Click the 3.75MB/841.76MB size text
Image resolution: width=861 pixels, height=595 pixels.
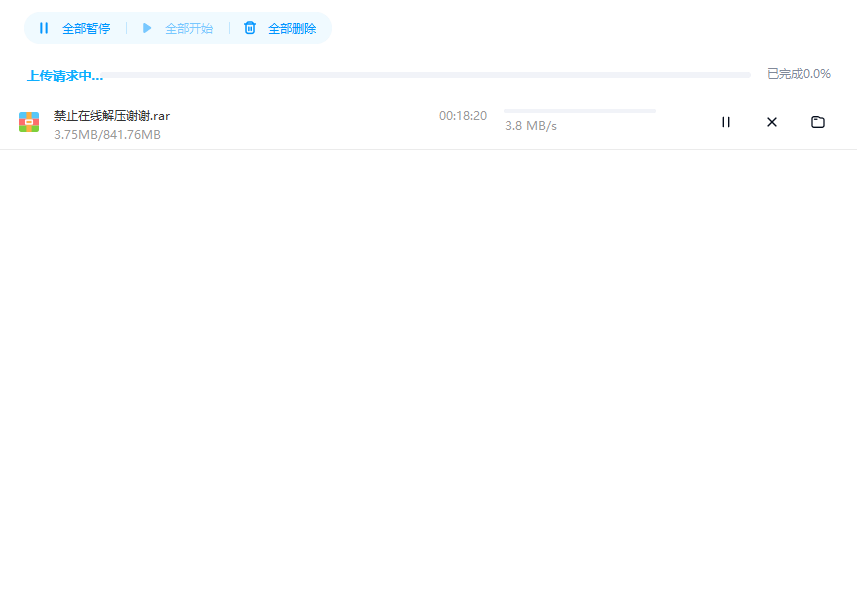[107, 135]
